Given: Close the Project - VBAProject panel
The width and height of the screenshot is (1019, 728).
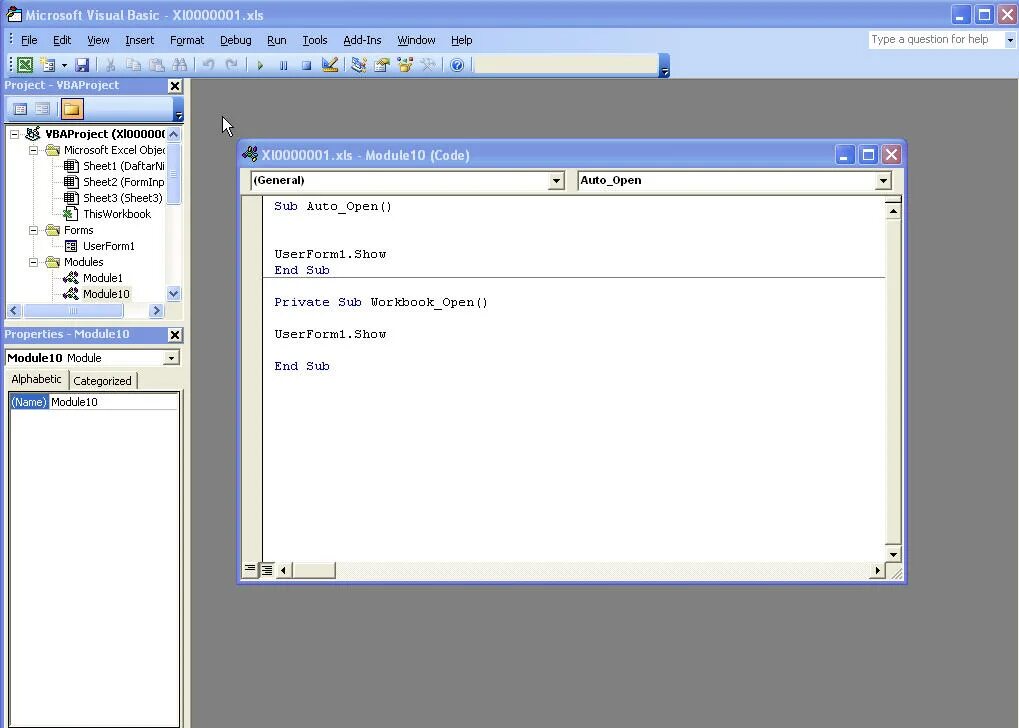Looking at the screenshot, I should tap(175, 86).
